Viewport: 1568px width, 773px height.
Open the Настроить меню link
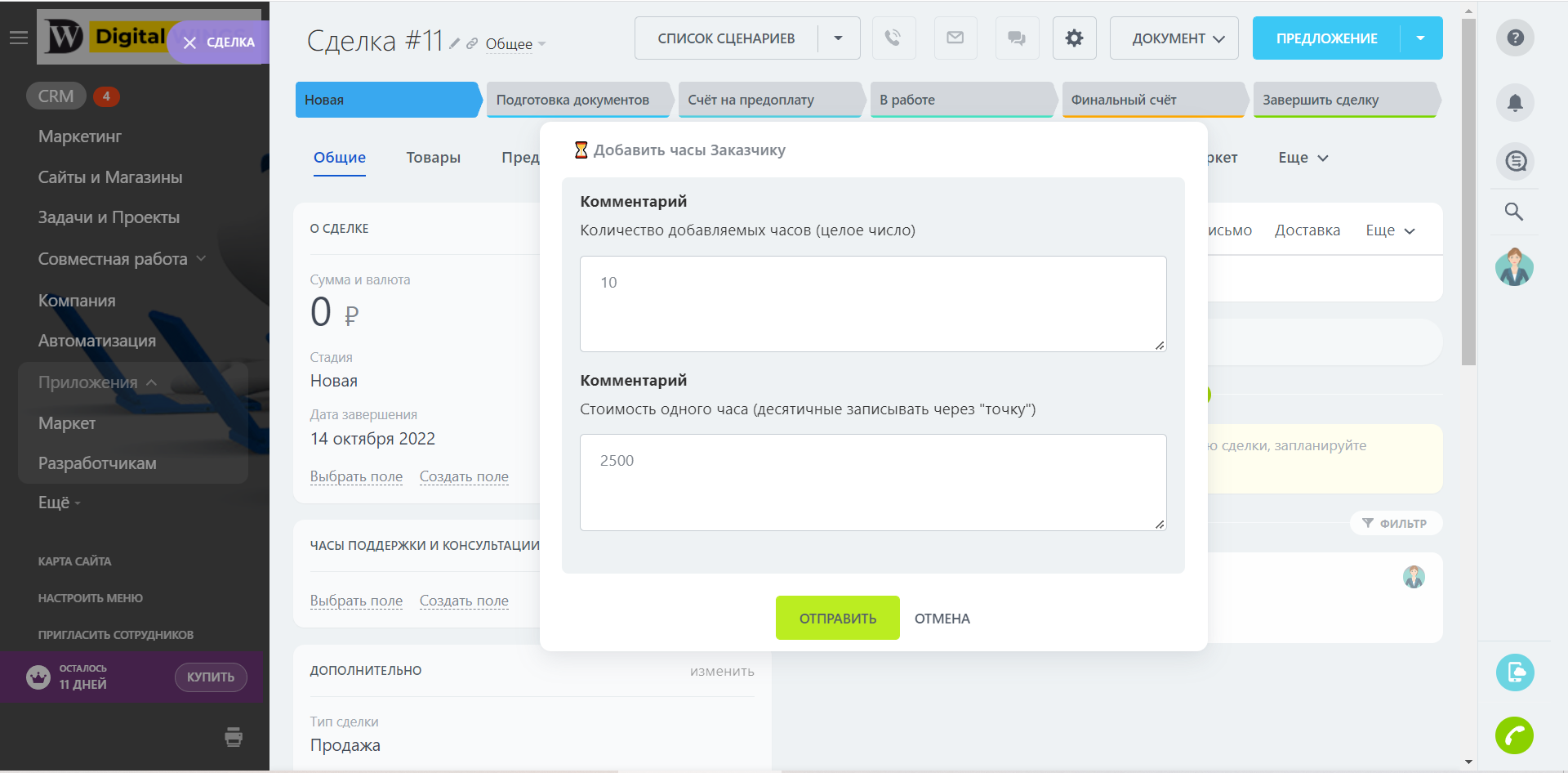click(90, 598)
